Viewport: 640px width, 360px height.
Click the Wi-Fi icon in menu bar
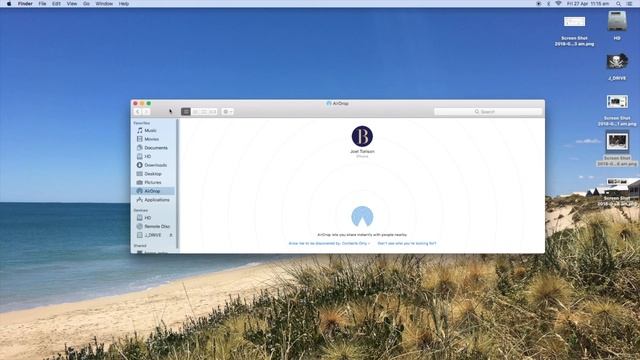click(x=558, y=4)
